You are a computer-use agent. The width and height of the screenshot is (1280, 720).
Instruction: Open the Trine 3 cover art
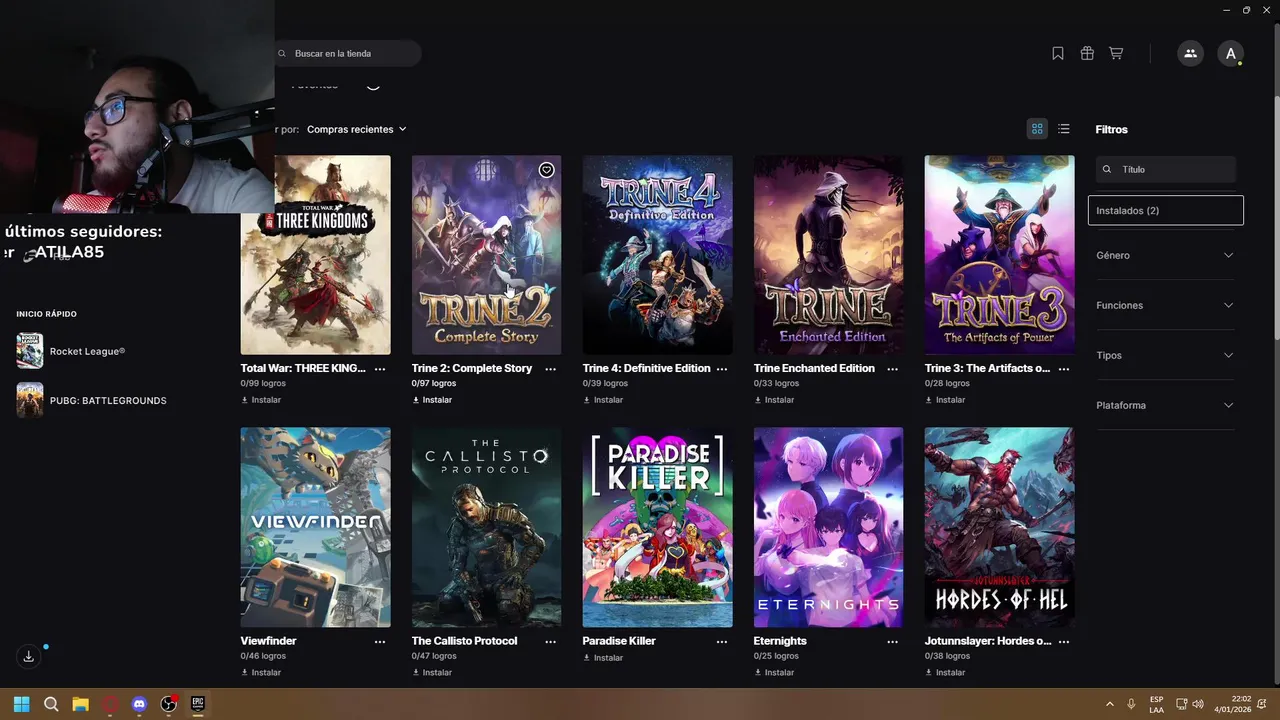[1000, 255]
